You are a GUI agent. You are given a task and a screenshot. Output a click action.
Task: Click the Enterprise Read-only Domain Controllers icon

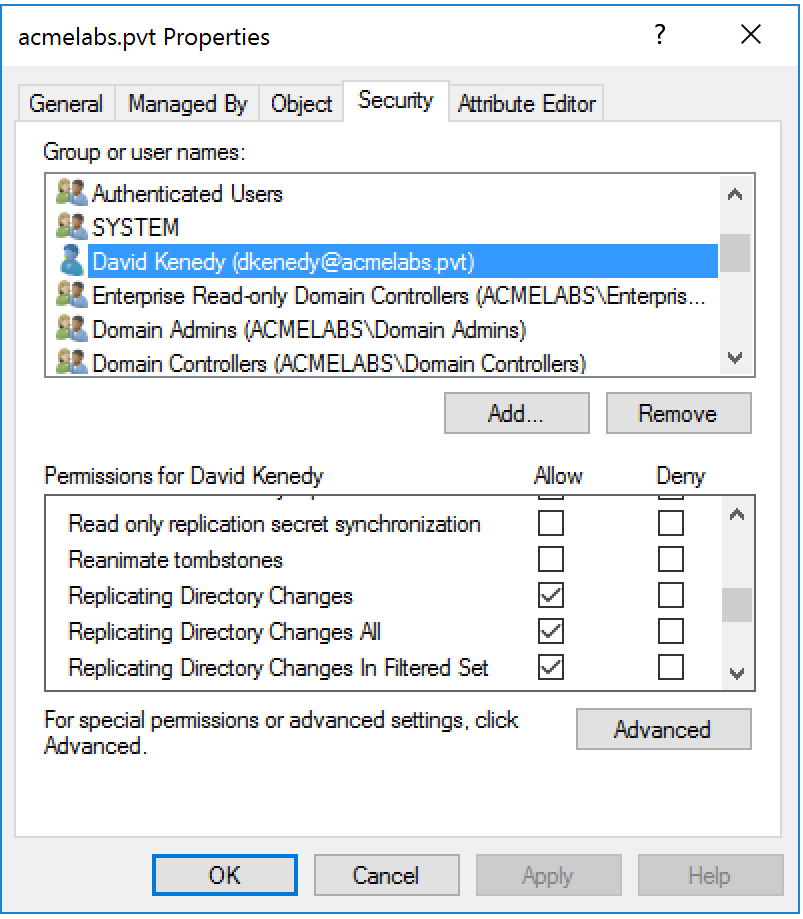72,293
